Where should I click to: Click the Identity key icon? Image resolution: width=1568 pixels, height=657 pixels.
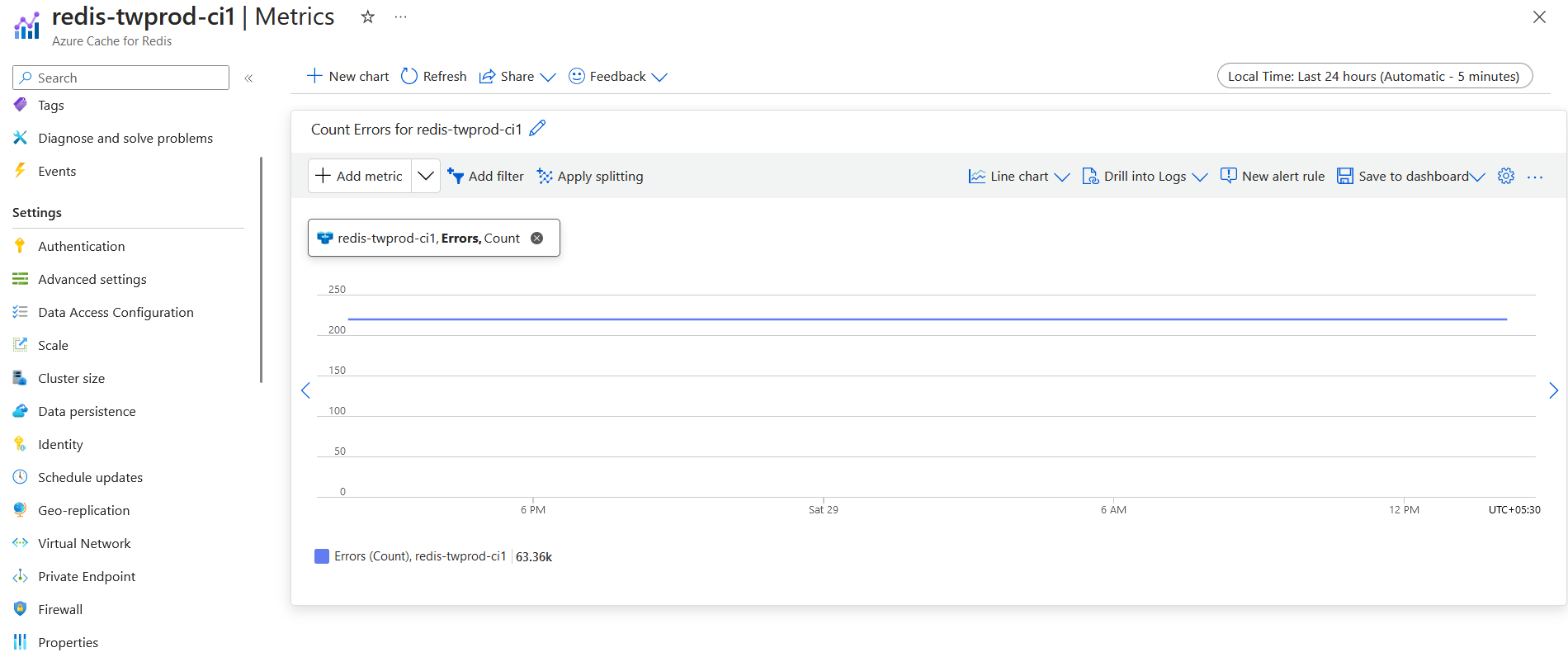pos(21,444)
